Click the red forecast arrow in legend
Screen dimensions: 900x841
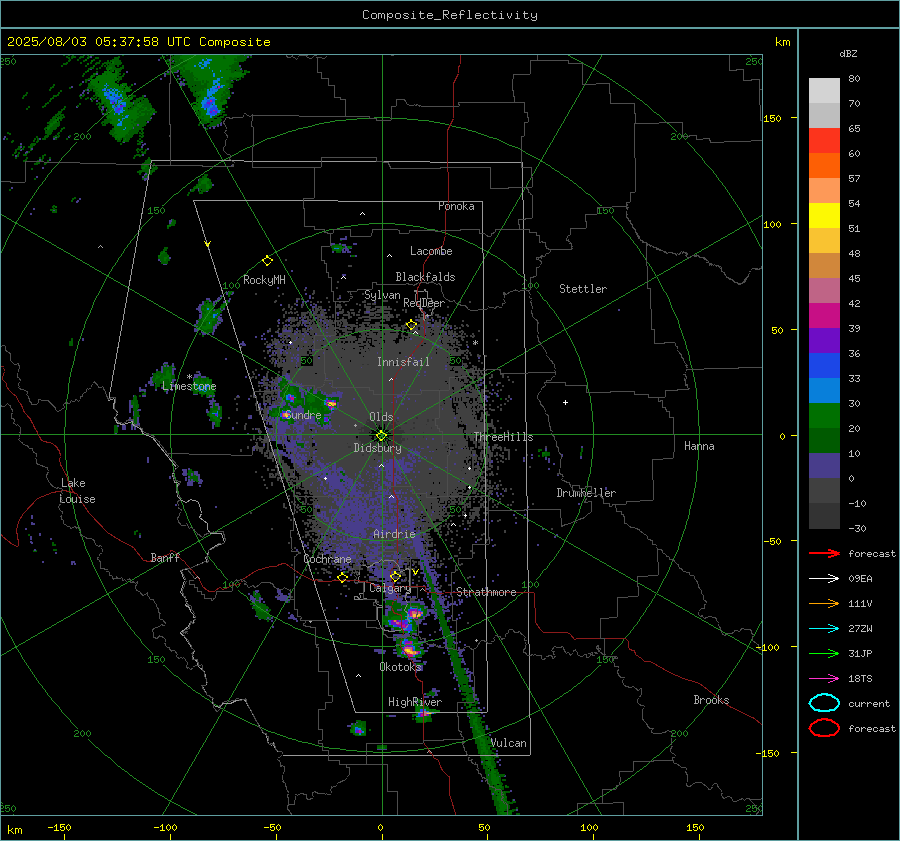pyautogui.click(x=824, y=553)
